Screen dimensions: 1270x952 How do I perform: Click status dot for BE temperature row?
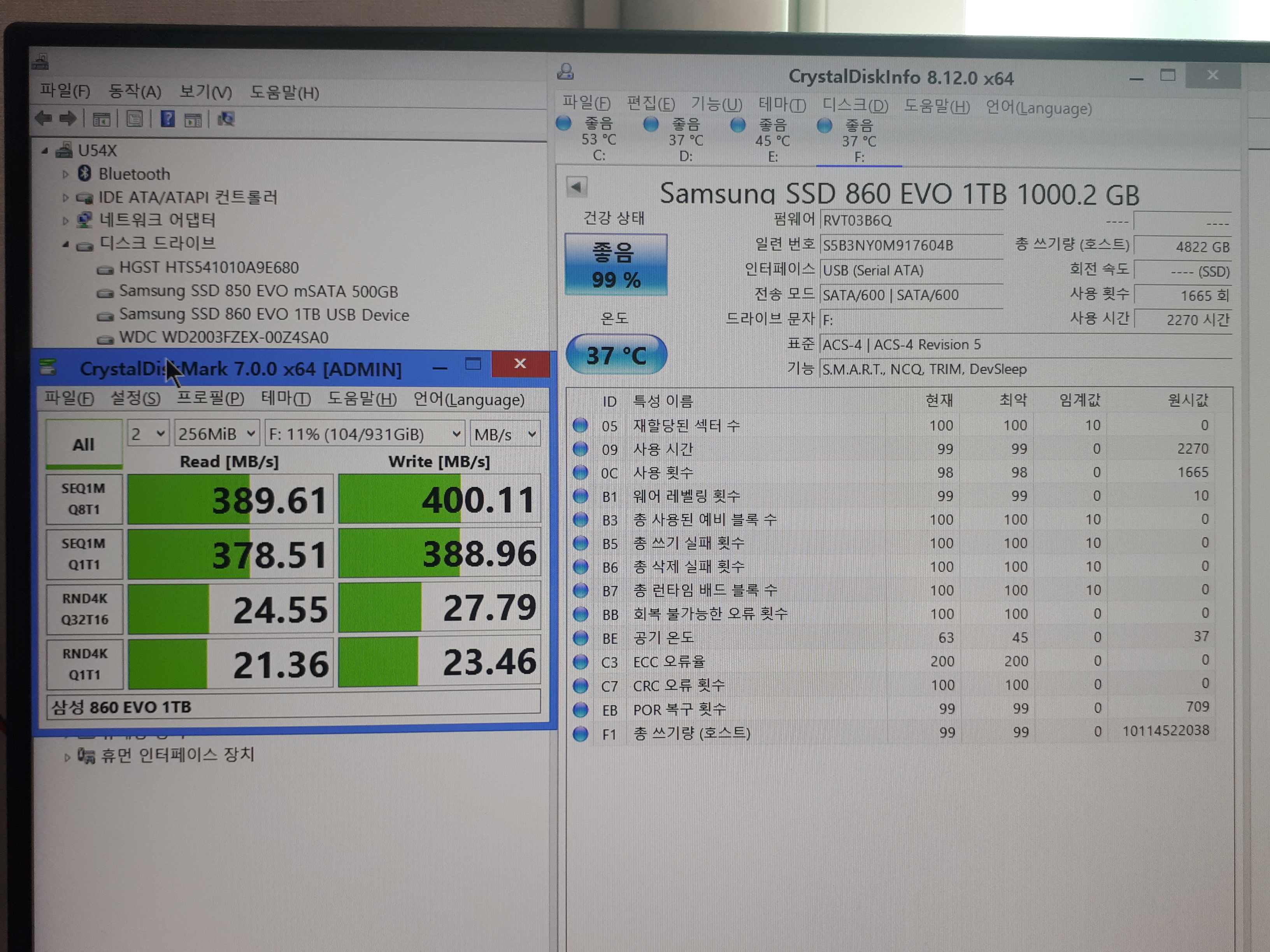coord(581,637)
